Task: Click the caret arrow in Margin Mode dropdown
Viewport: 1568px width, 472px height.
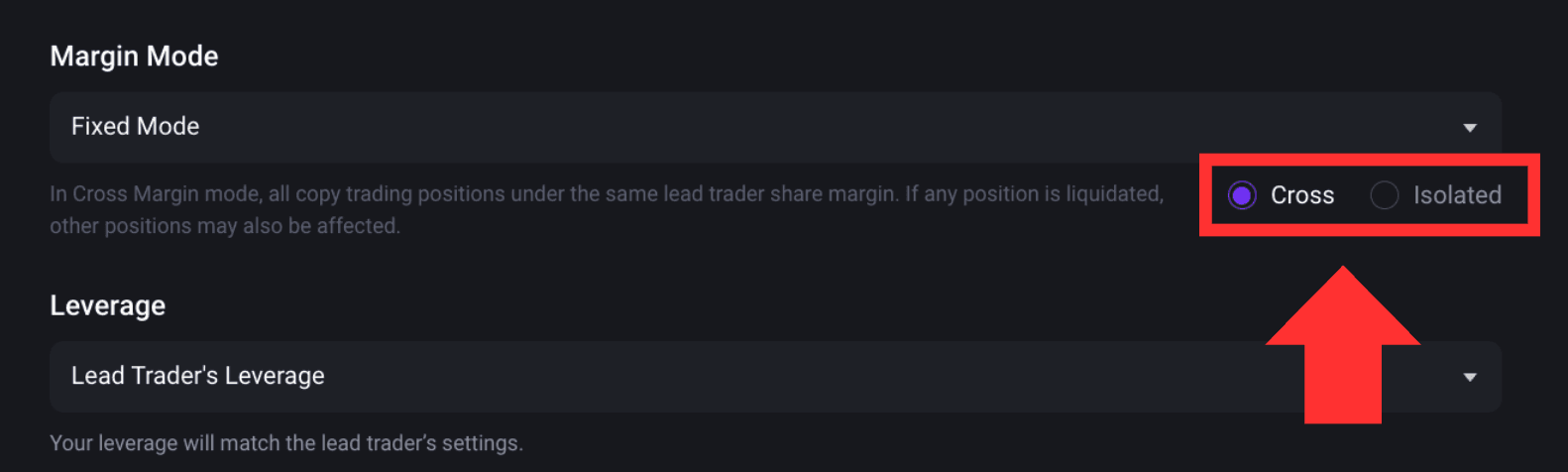Action: [x=1470, y=128]
